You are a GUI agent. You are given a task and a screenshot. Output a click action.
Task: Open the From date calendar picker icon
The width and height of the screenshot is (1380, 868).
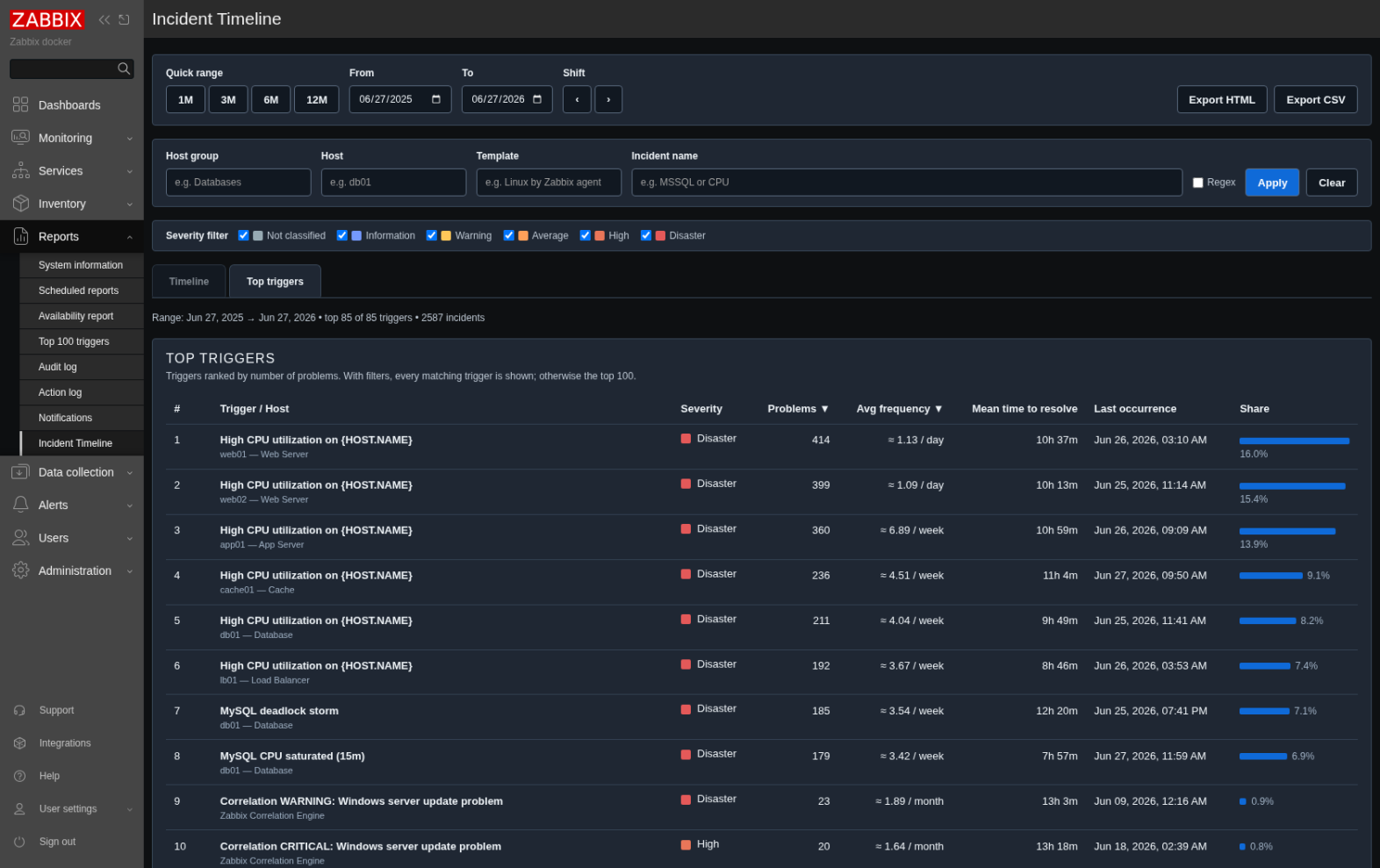[x=436, y=99]
